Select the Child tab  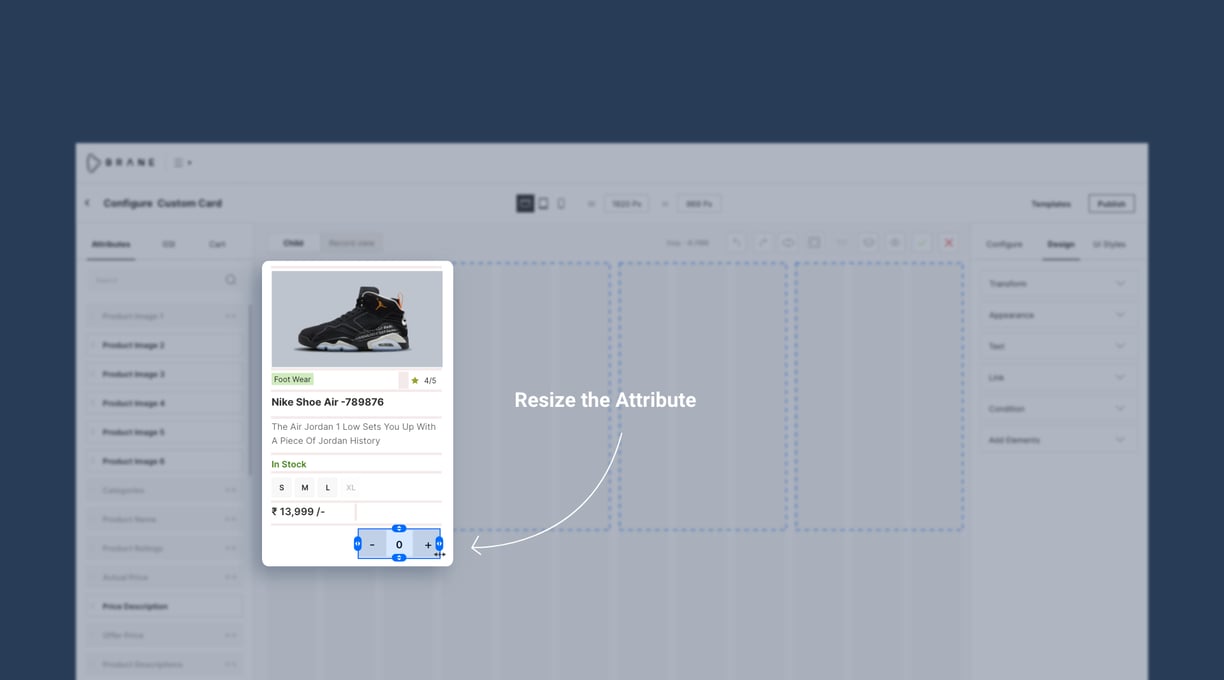click(x=293, y=243)
